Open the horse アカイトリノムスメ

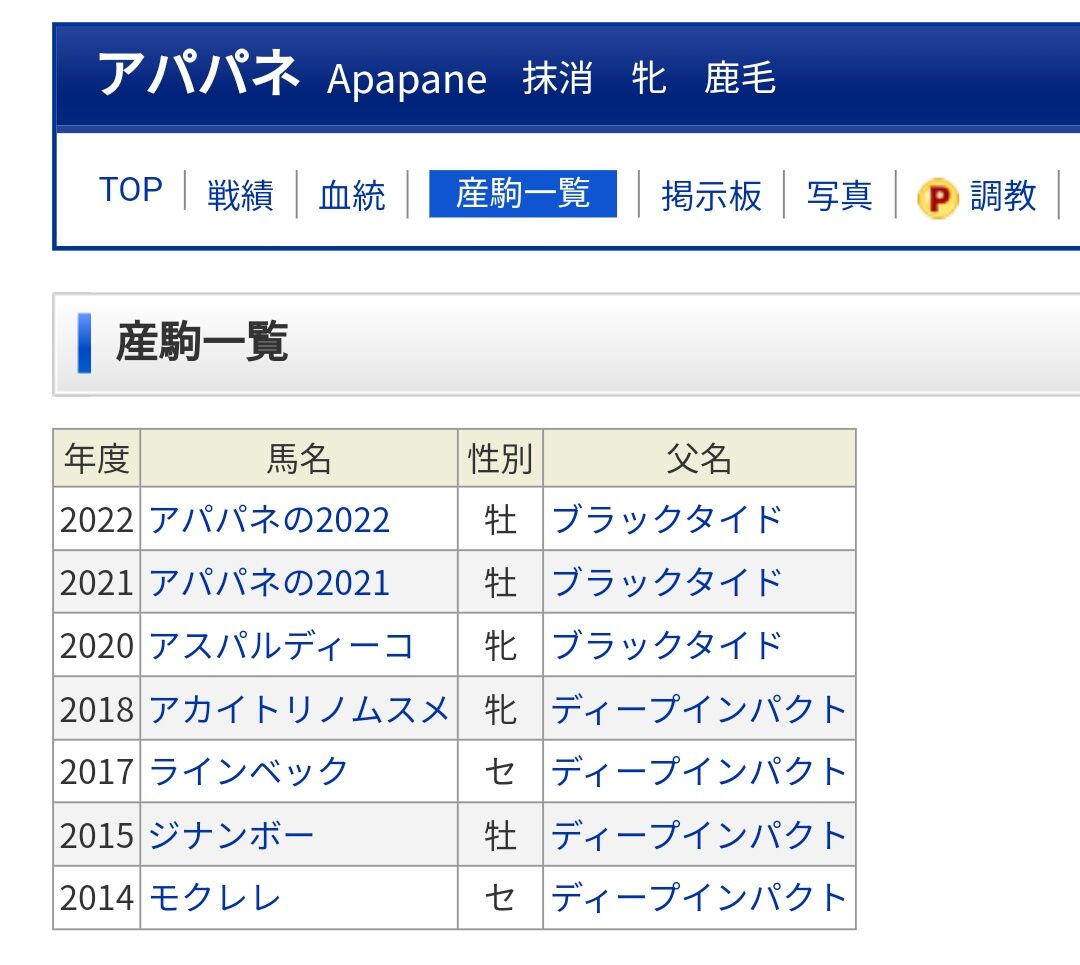[299, 709]
